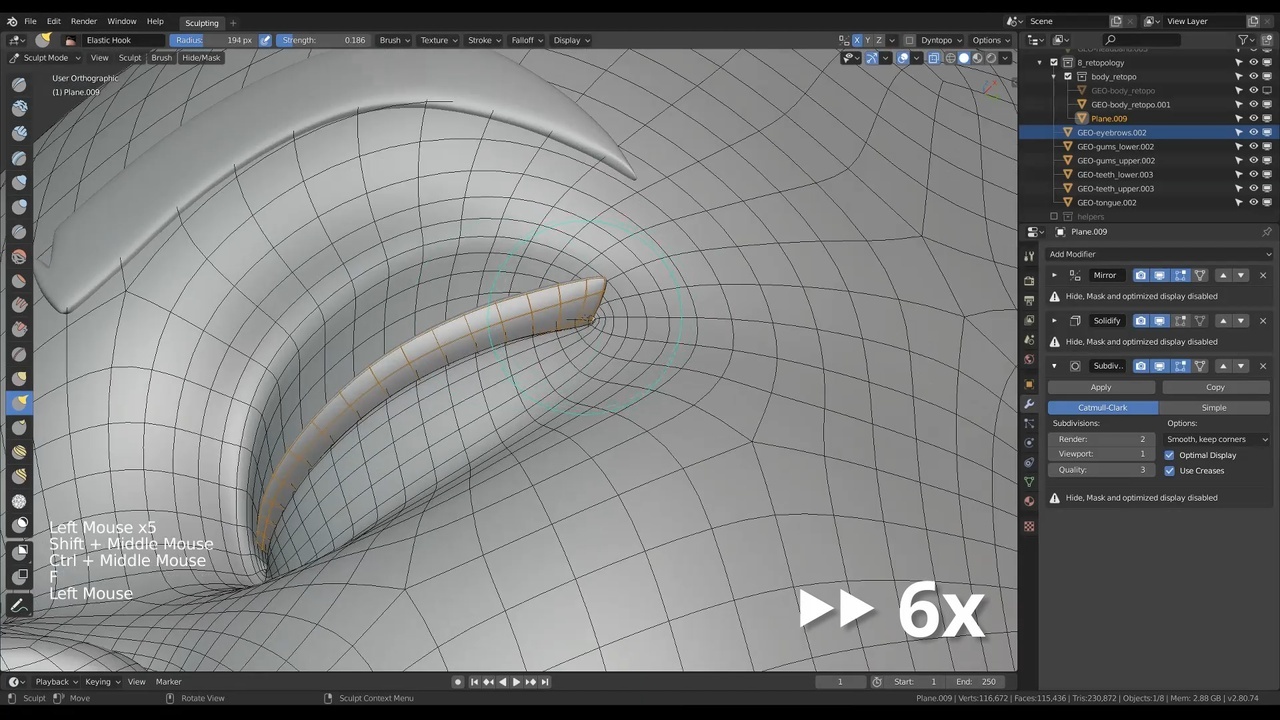The height and width of the screenshot is (720, 1280).
Task: Toggle Use Creases checkbox
Action: click(1169, 471)
